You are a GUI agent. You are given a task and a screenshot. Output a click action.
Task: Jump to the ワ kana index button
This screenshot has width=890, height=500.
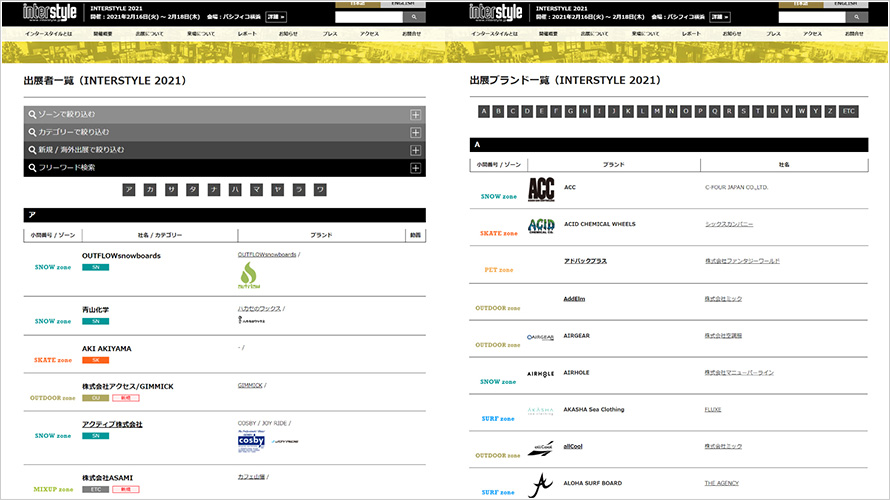click(x=320, y=190)
